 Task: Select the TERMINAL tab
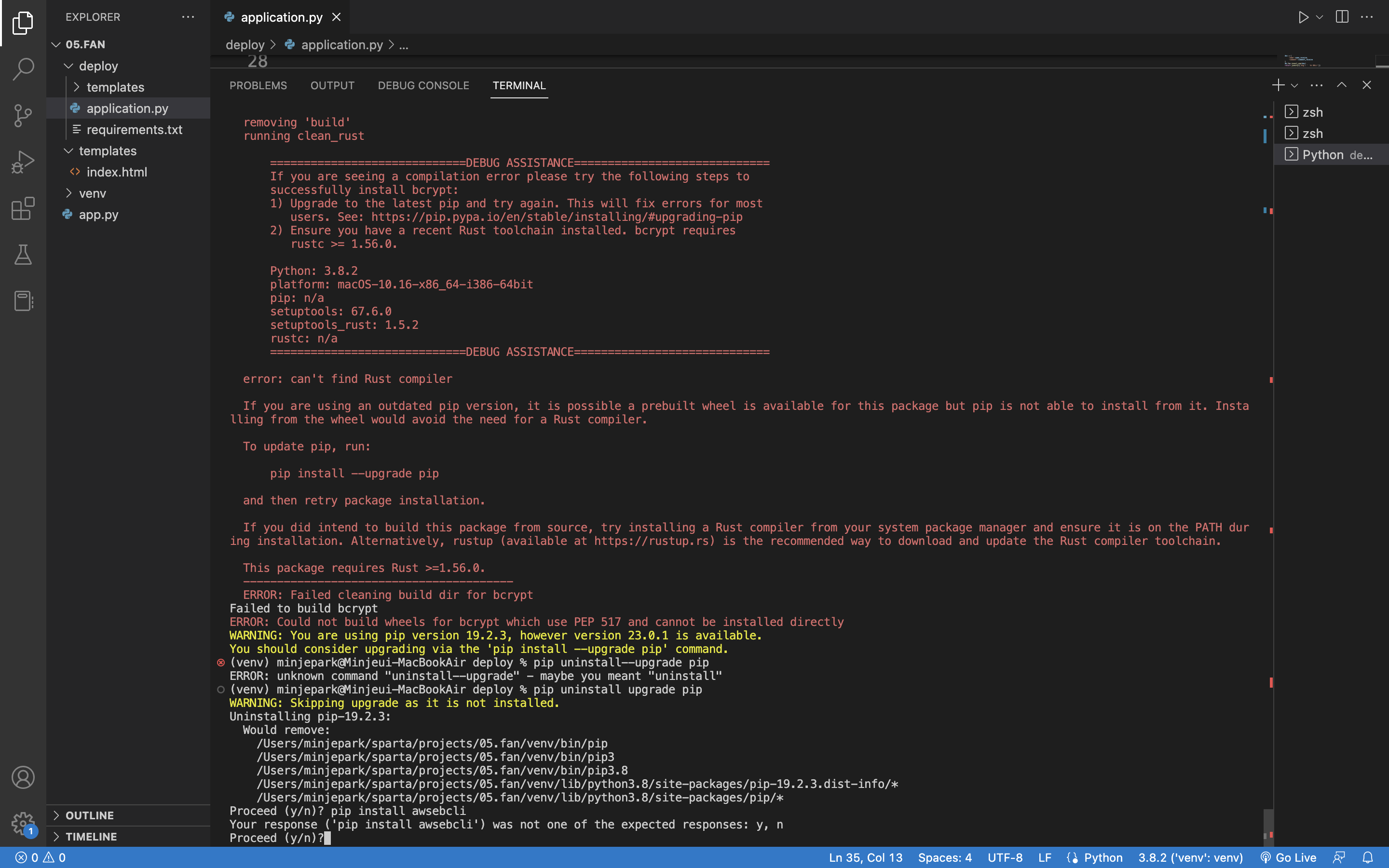click(x=519, y=85)
